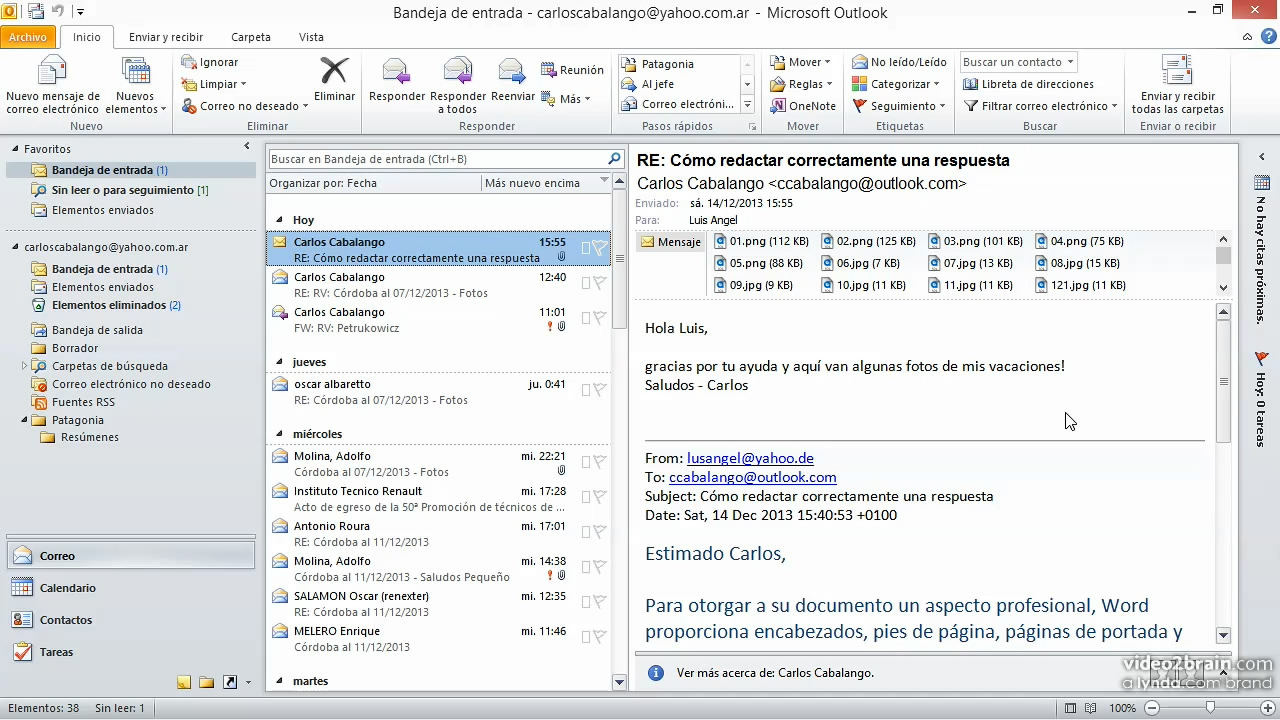Toggle category box on Carlos Cabalango 12:40 message
This screenshot has width=1280, height=720.
click(x=586, y=284)
